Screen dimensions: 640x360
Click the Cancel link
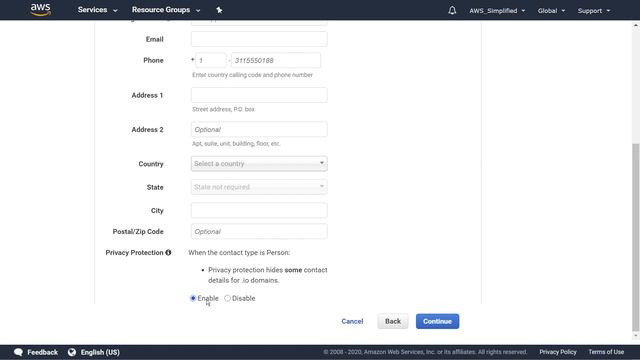[x=352, y=321]
